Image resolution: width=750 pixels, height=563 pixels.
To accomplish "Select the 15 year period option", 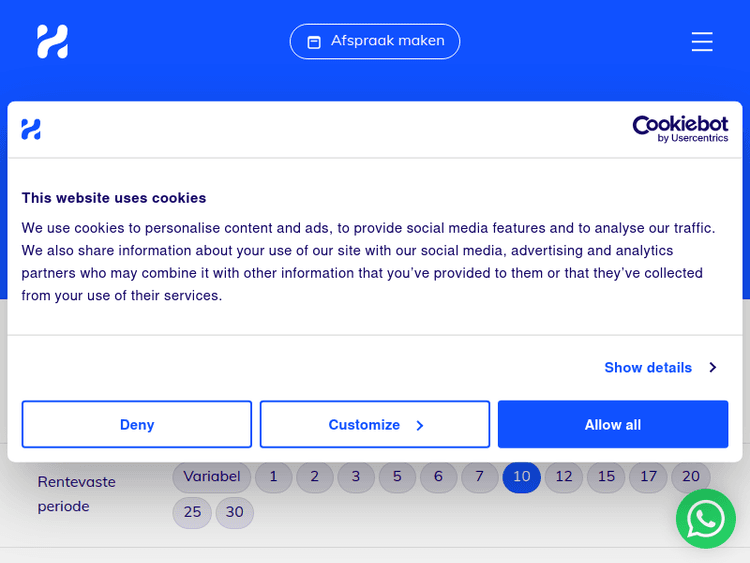I will (606, 477).
